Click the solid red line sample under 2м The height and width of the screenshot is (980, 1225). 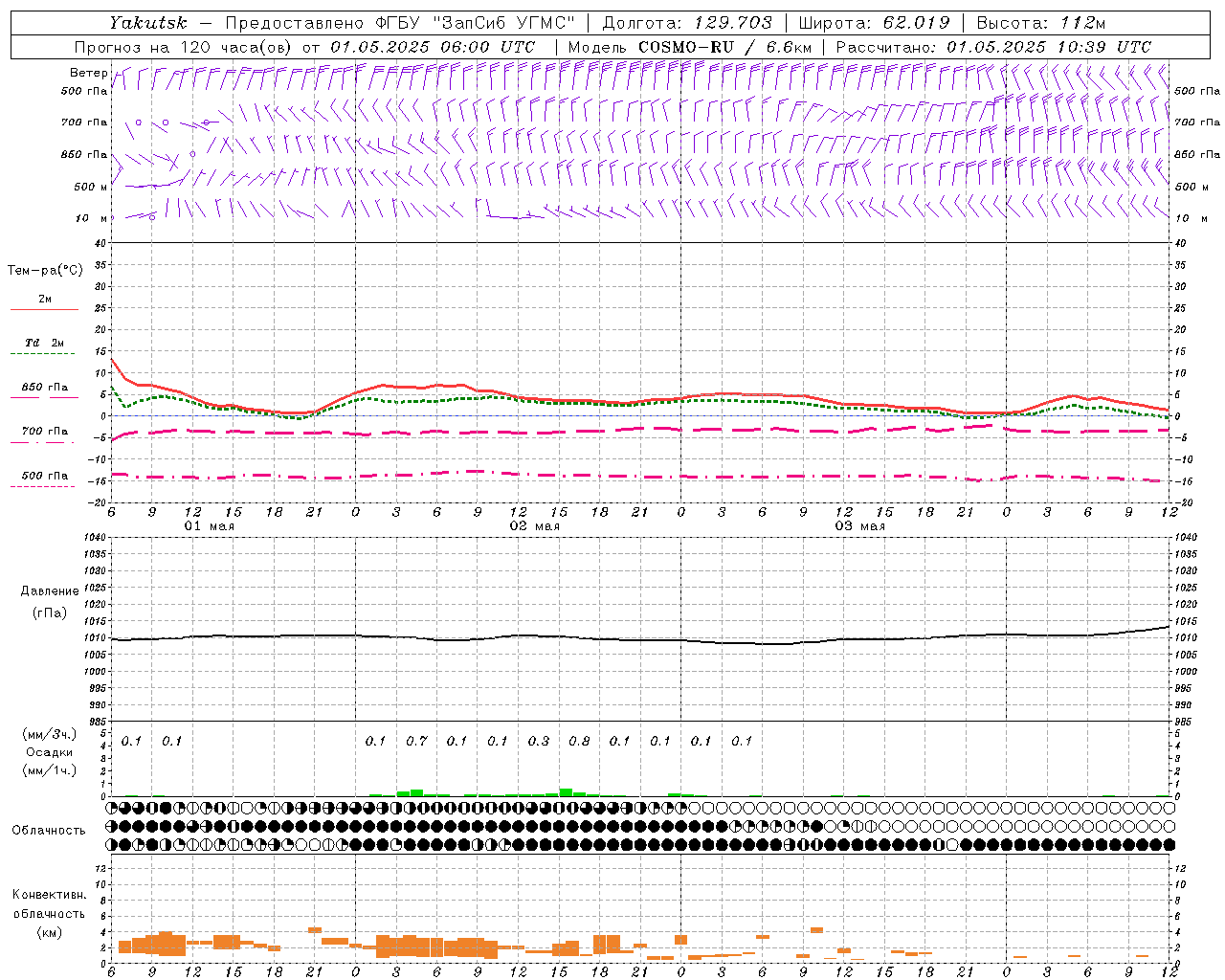44,309
